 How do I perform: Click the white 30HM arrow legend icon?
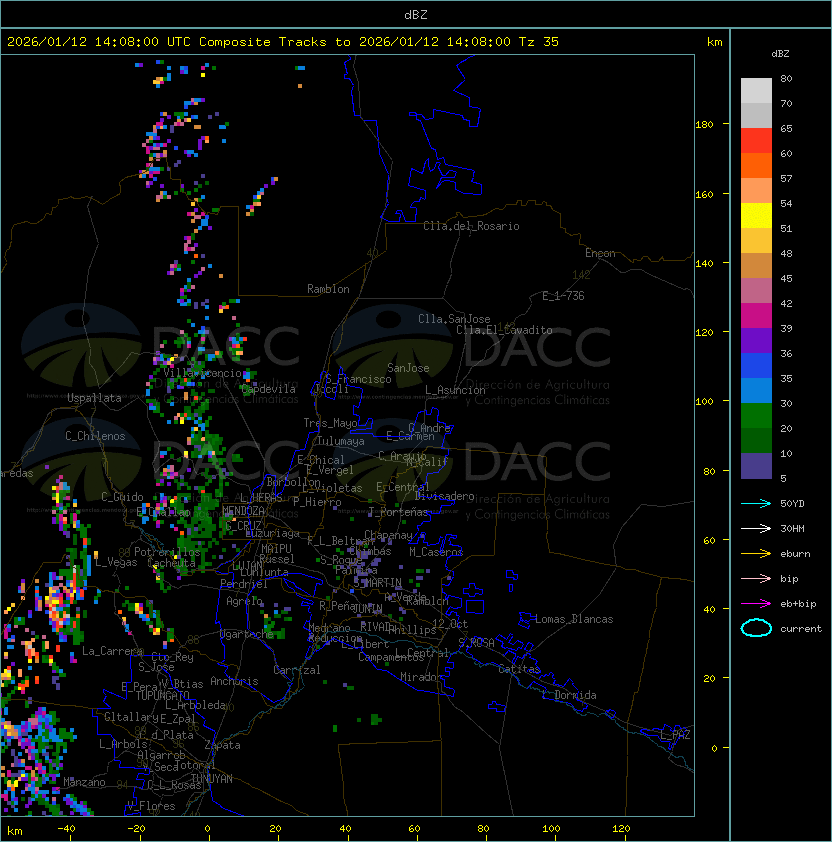click(756, 528)
